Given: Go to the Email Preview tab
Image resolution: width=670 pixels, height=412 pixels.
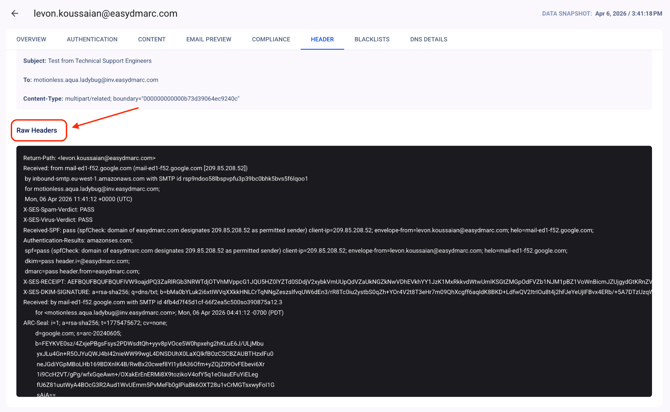Looking at the screenshot, I should click(x=208, y=40).
